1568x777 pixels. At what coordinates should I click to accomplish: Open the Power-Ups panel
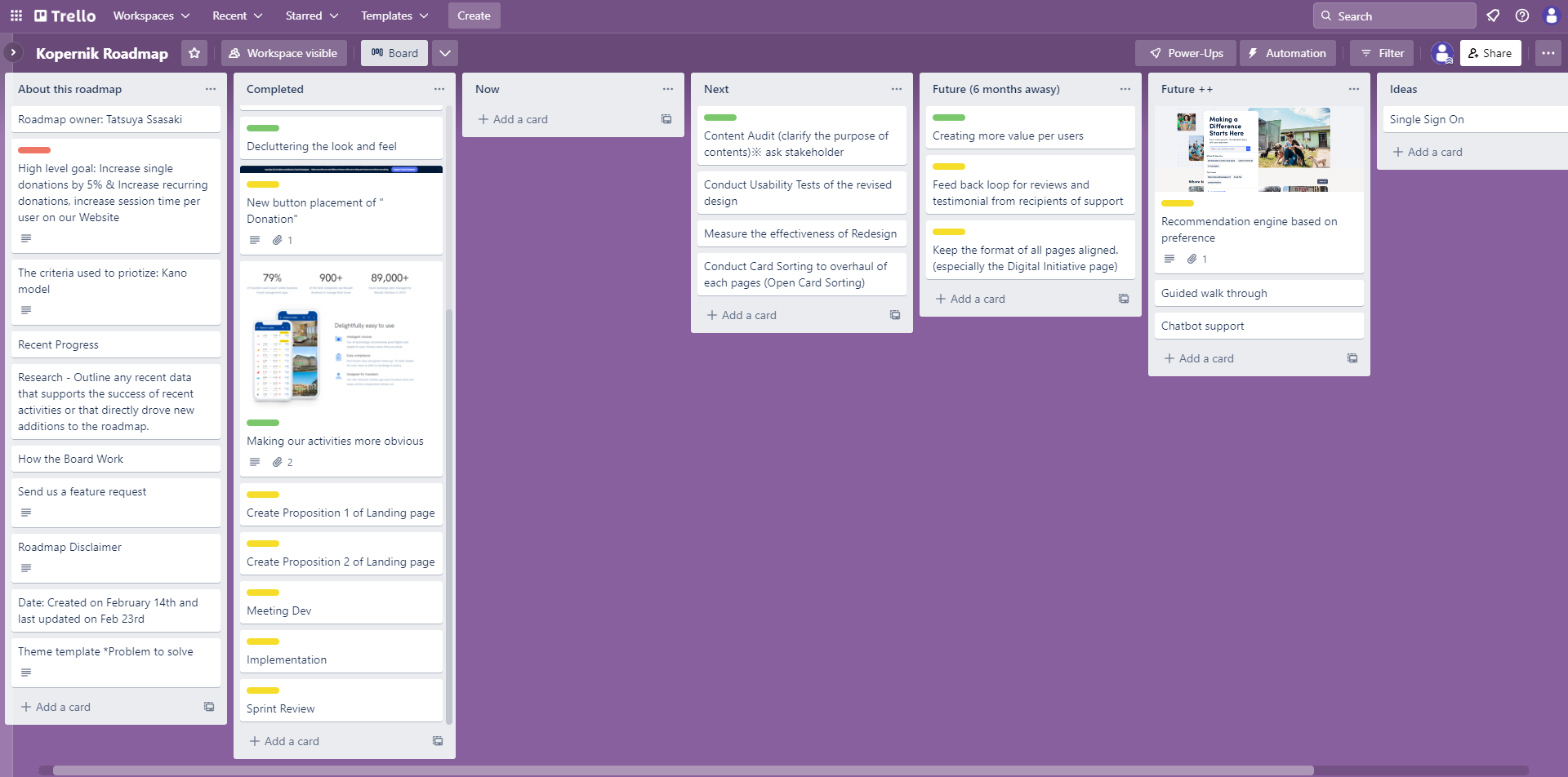(1185, 52)
